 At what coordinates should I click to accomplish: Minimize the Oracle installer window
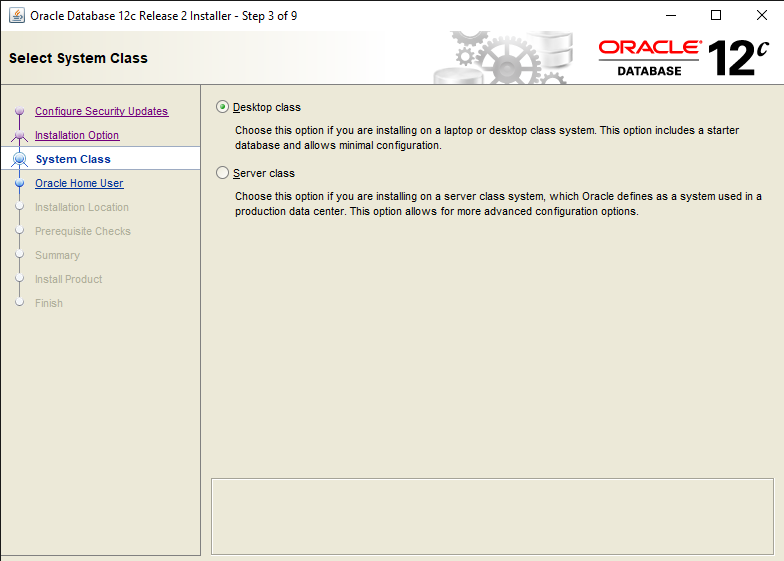671,16
